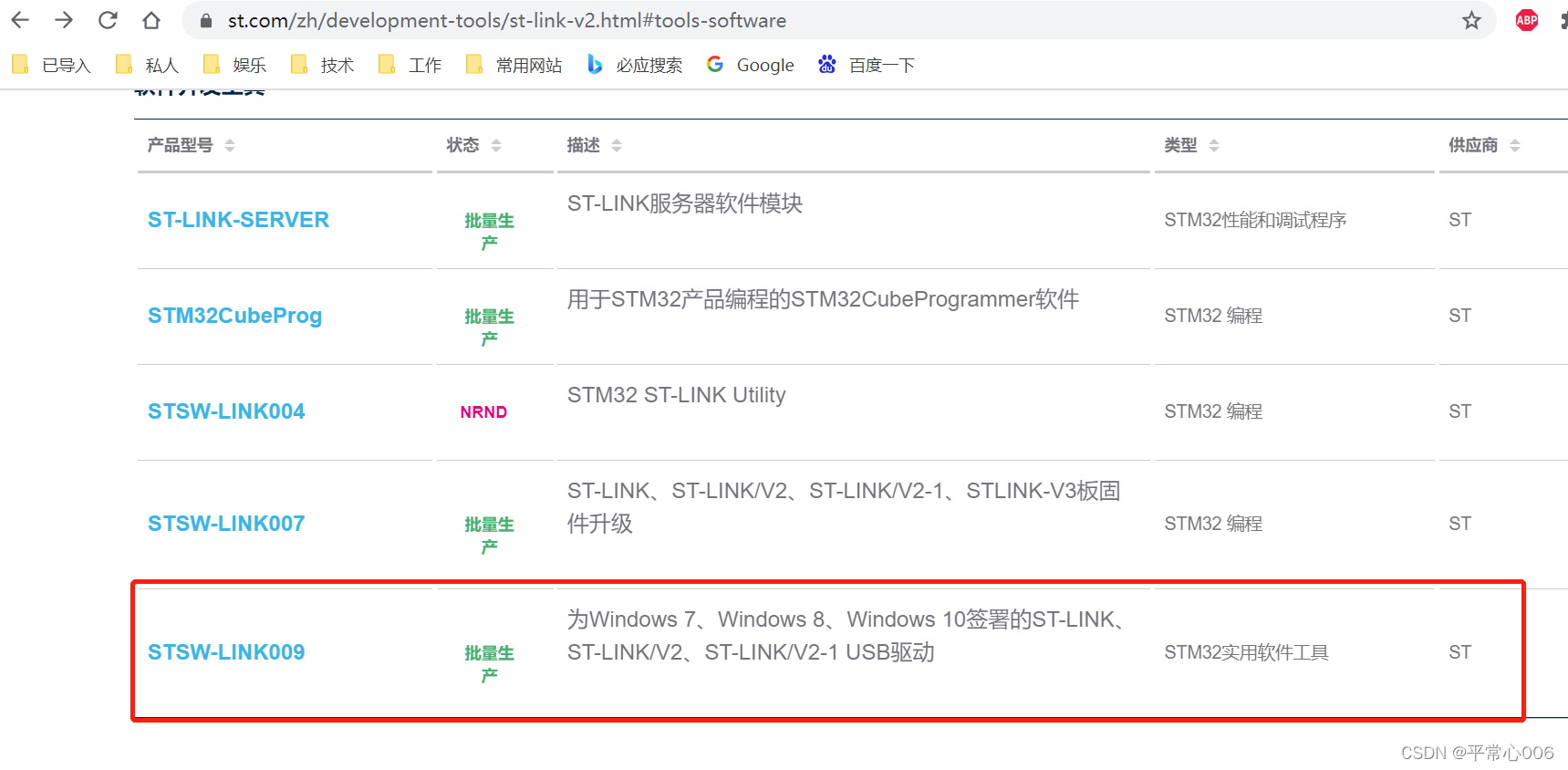The image size is (1568, 770).
Task: Select description 'STM32 ST-LINK Utility'
Action: coord(676,395)
